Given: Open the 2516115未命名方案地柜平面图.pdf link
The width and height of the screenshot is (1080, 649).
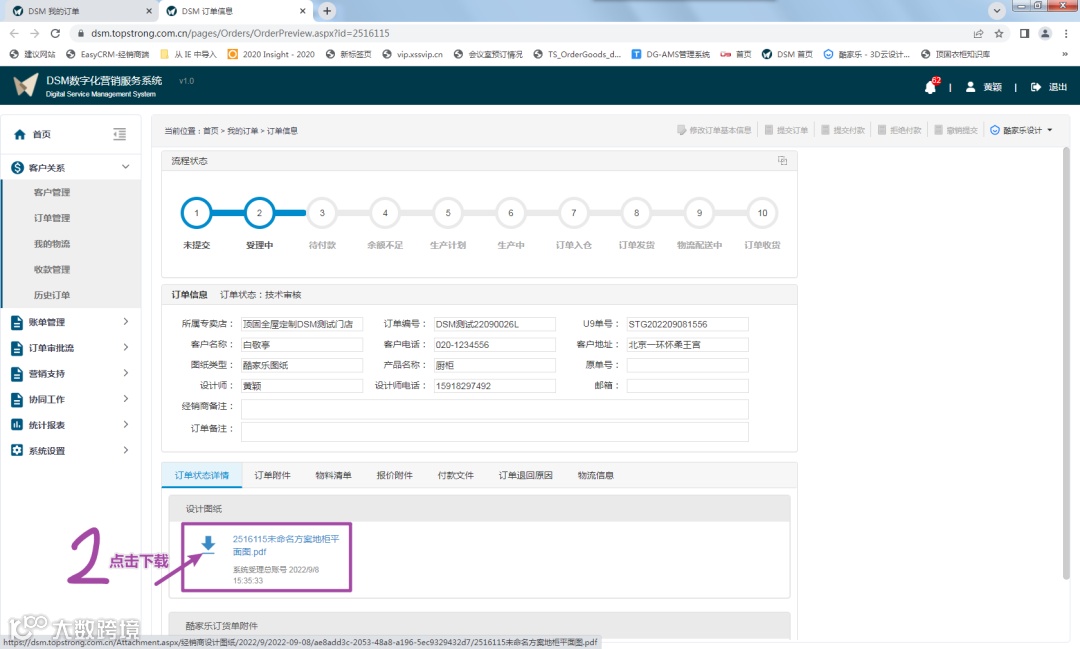Looking at the screenshot, I should (286, 545).
